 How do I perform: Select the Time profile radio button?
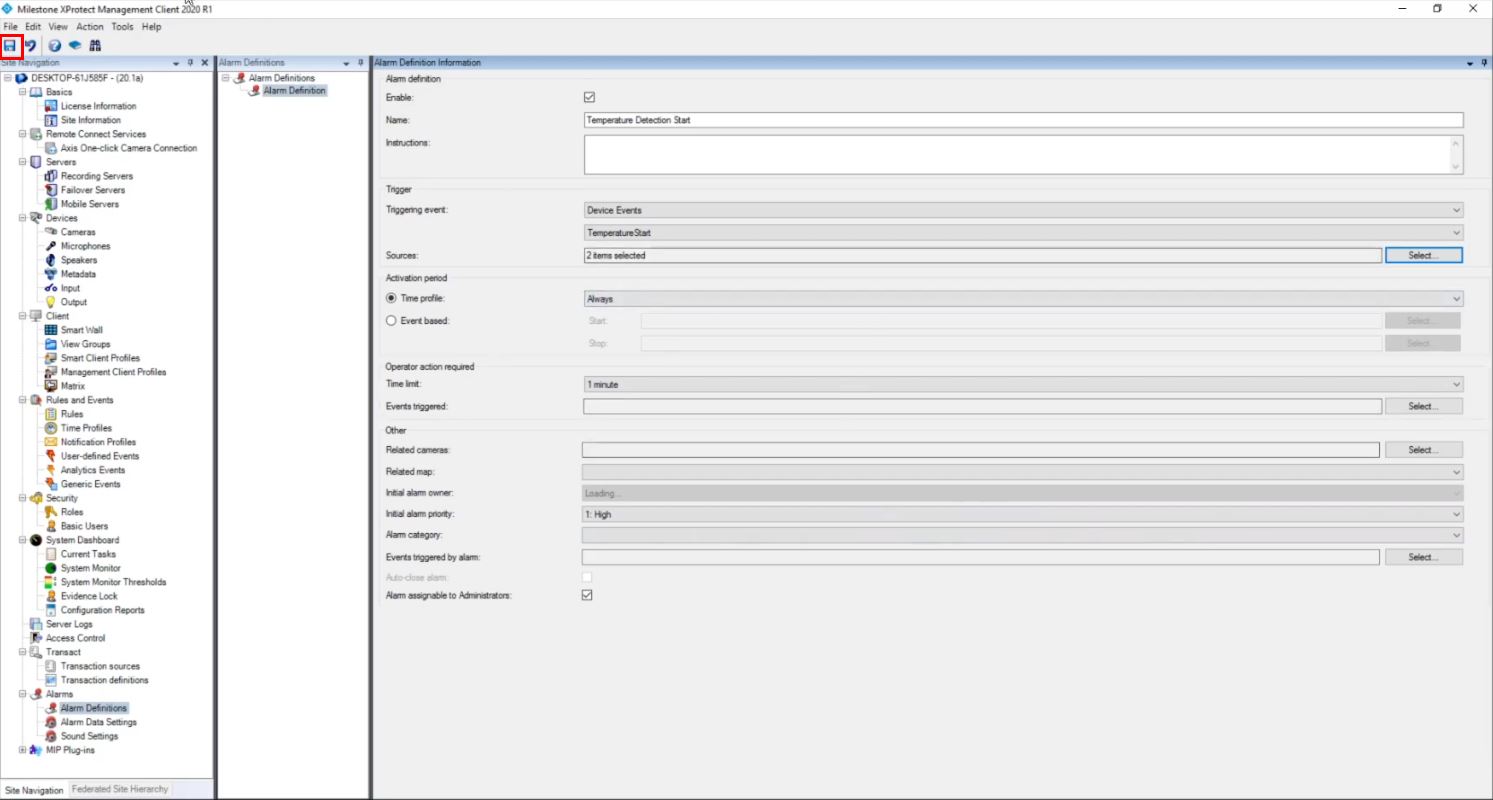tap(391, 298)
